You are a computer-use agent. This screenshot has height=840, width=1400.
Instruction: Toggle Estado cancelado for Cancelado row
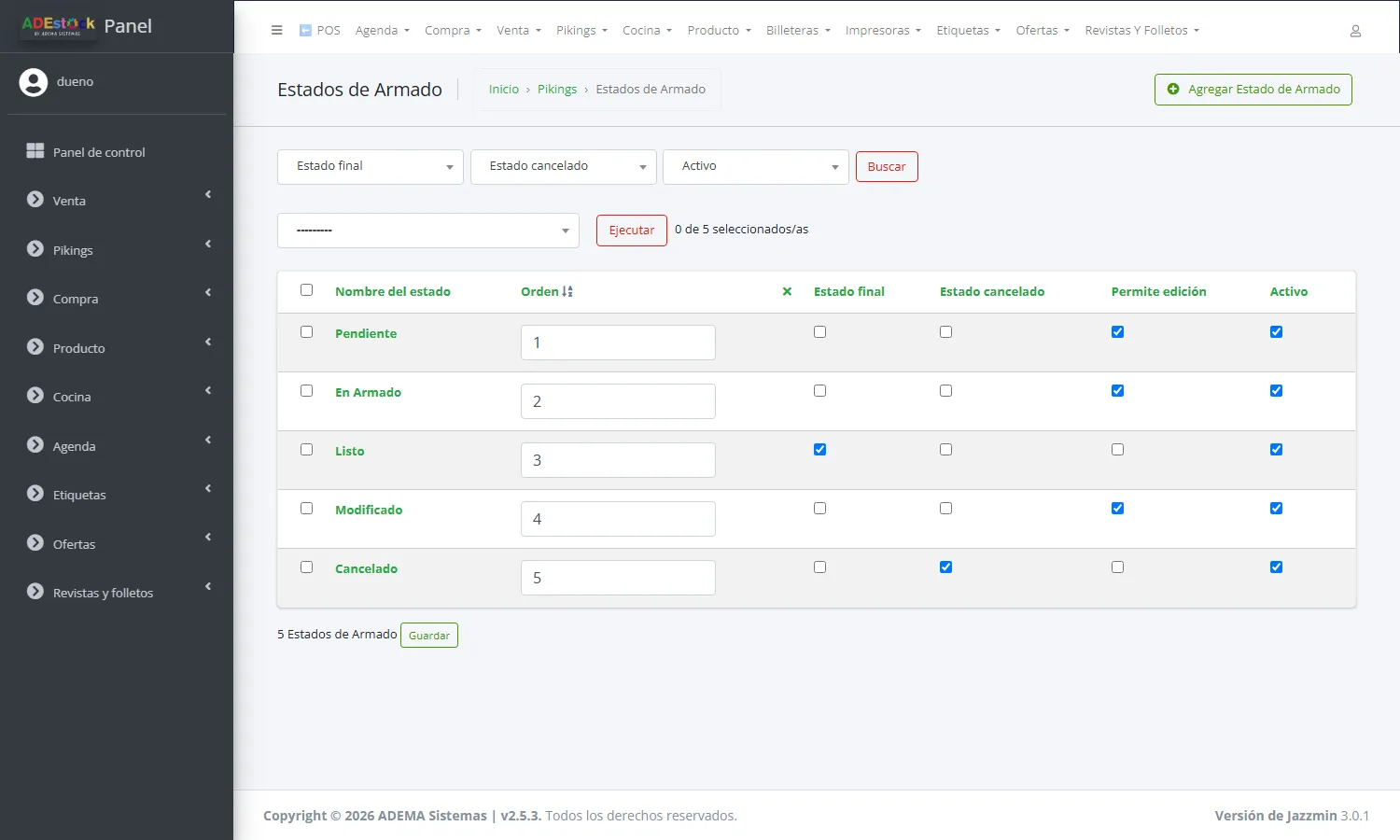pos(945,567)
